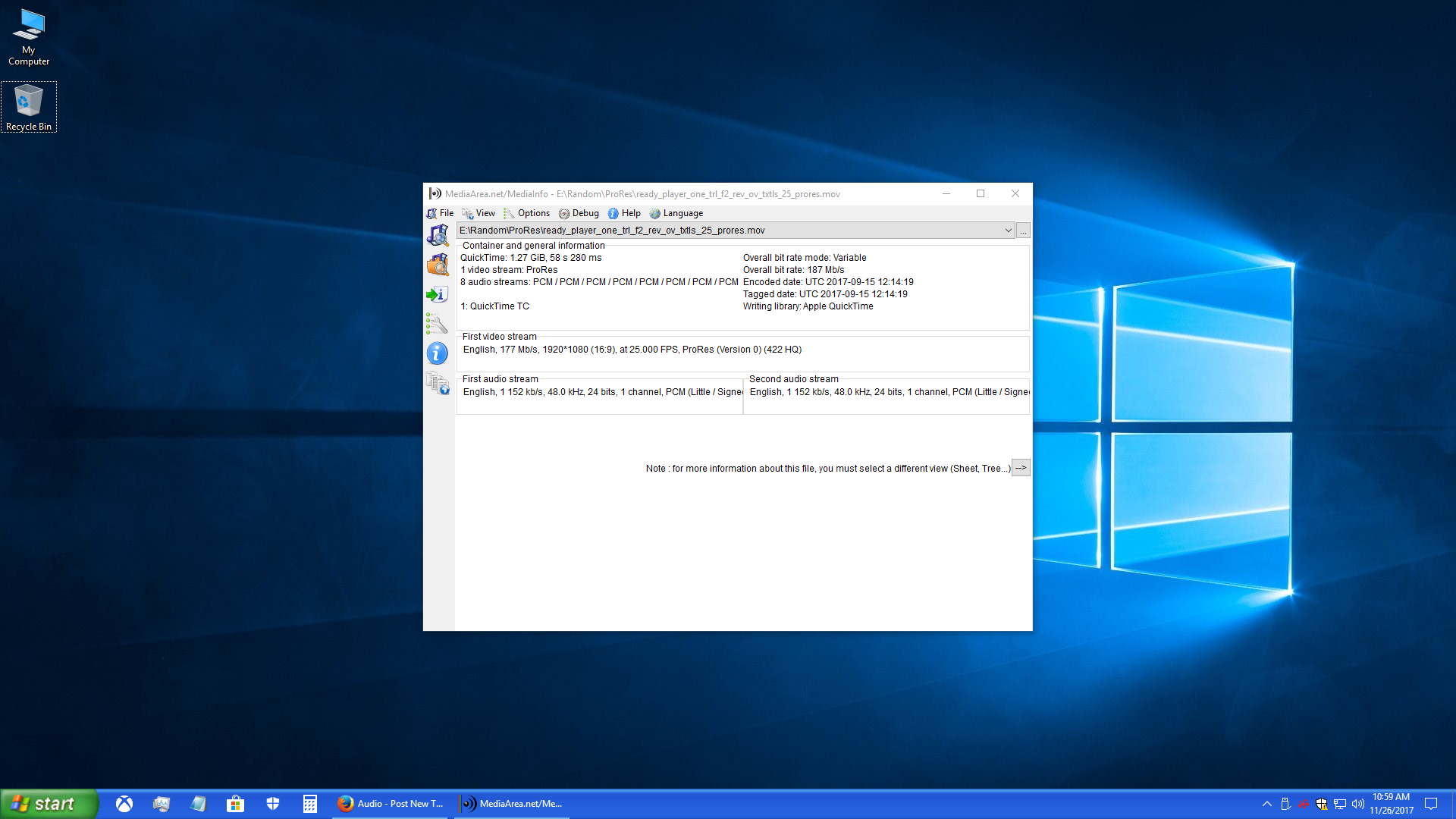Open the Debug menu
This screenshot has height=819, width=1456.
(579, 214)
